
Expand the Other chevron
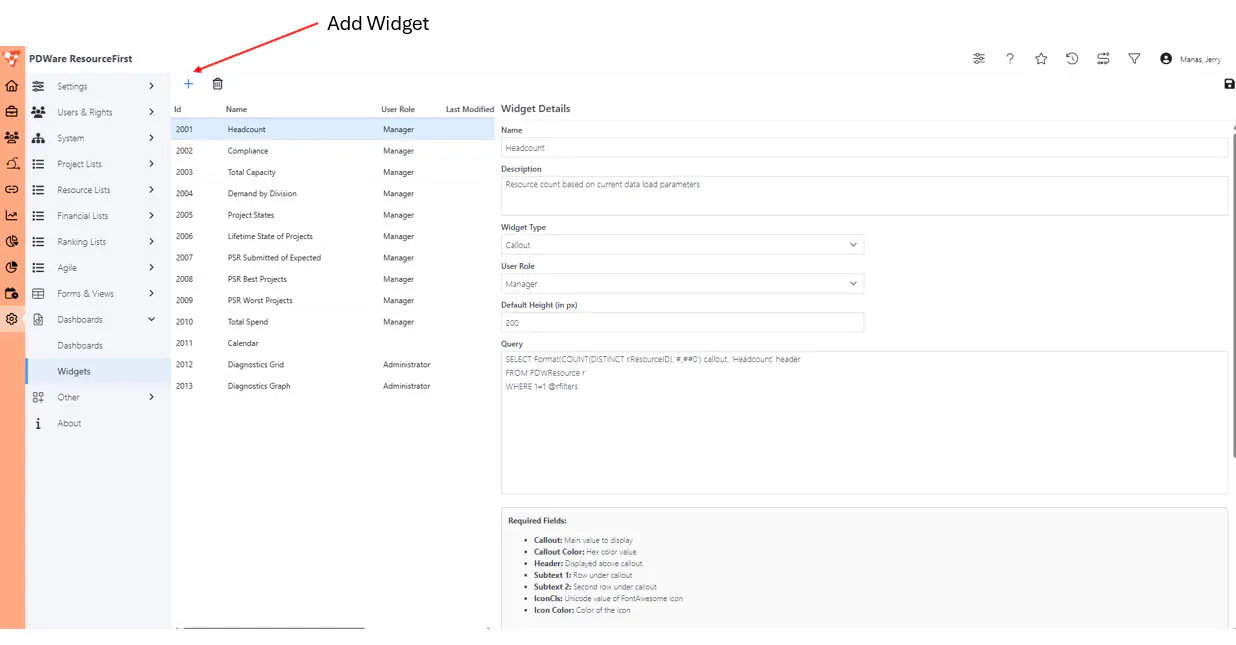(152, 397)
